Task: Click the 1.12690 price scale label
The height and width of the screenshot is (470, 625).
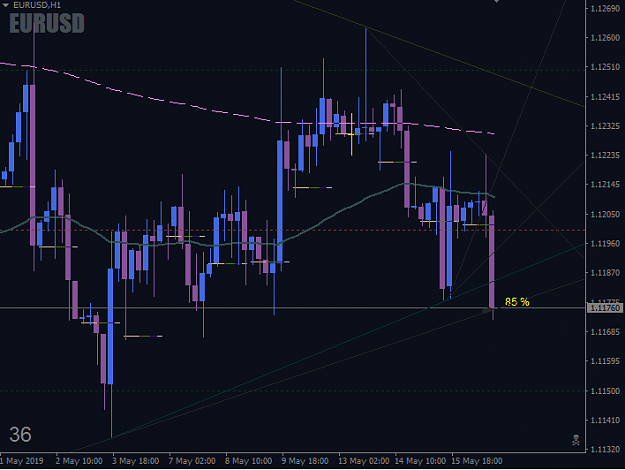Action: (605, 8)
